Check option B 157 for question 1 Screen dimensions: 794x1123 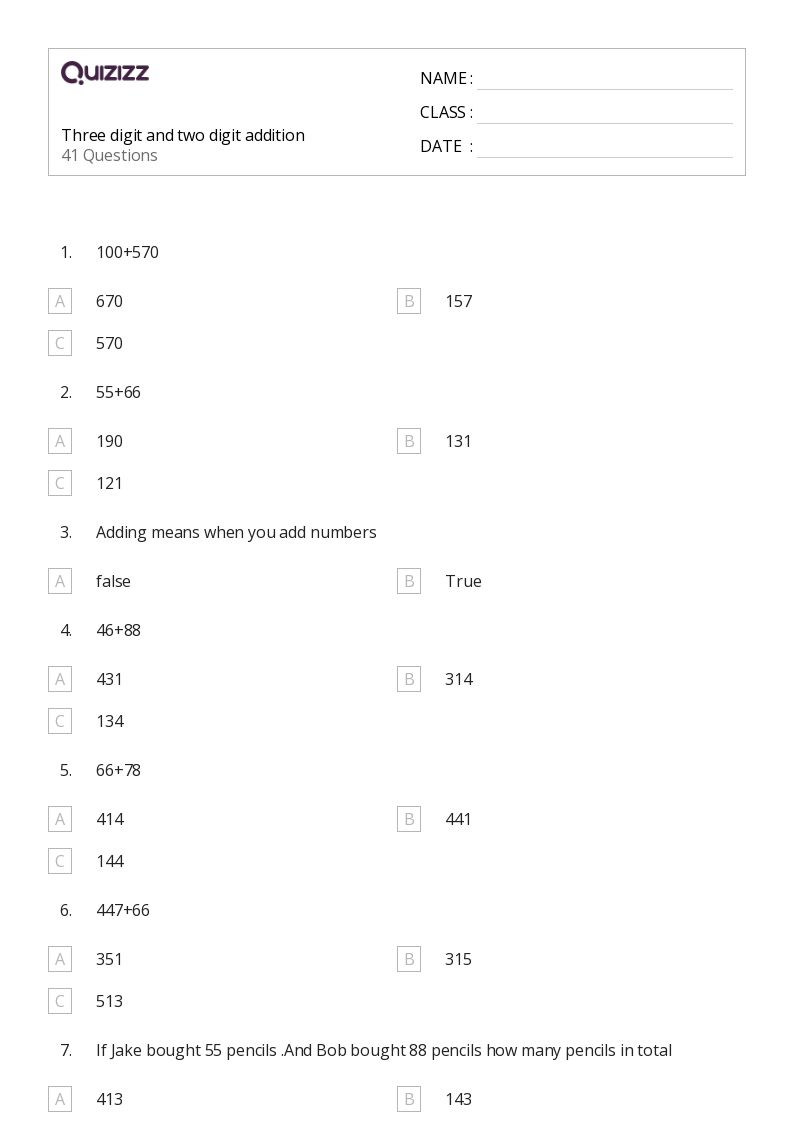click(409, 302)
